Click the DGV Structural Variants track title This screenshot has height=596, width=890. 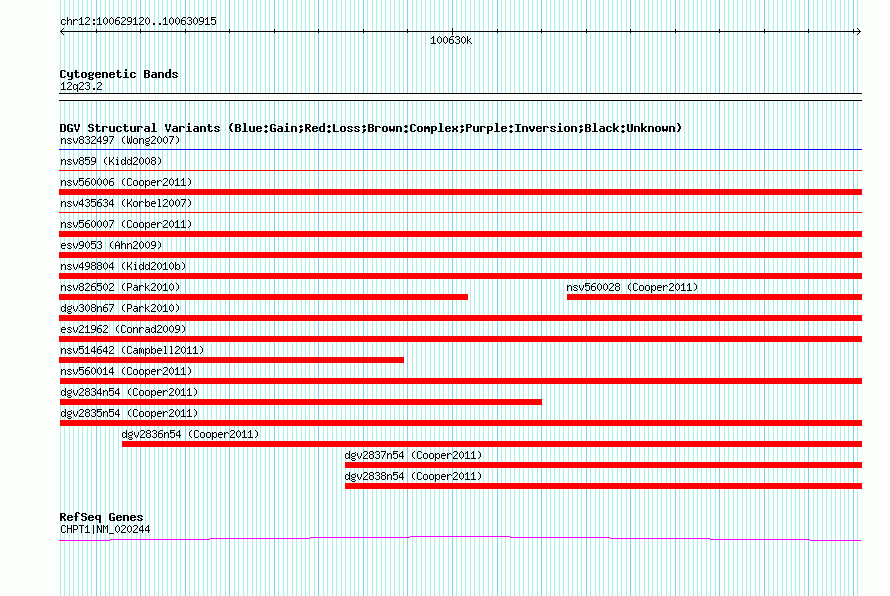click(x=371, y=128)
